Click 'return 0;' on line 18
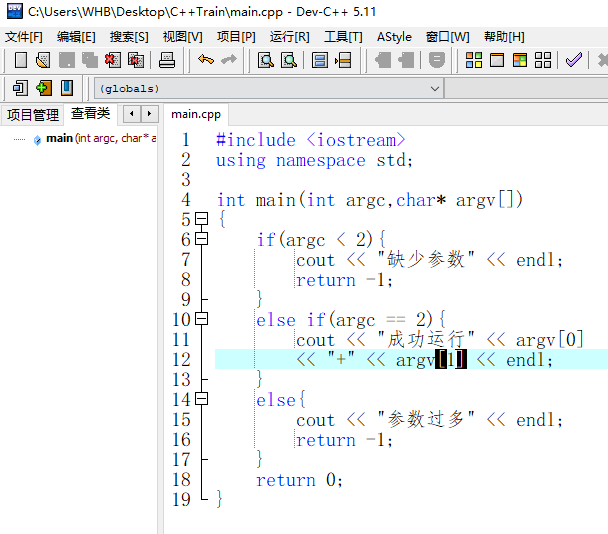 coord(299,480)
